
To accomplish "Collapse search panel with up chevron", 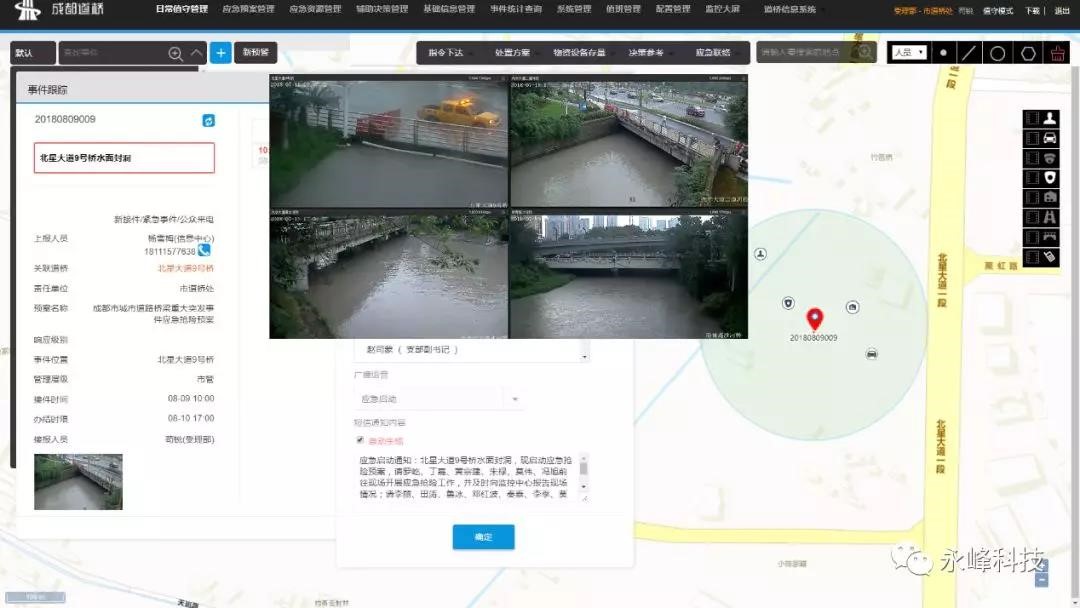I will tap(197, 52).
